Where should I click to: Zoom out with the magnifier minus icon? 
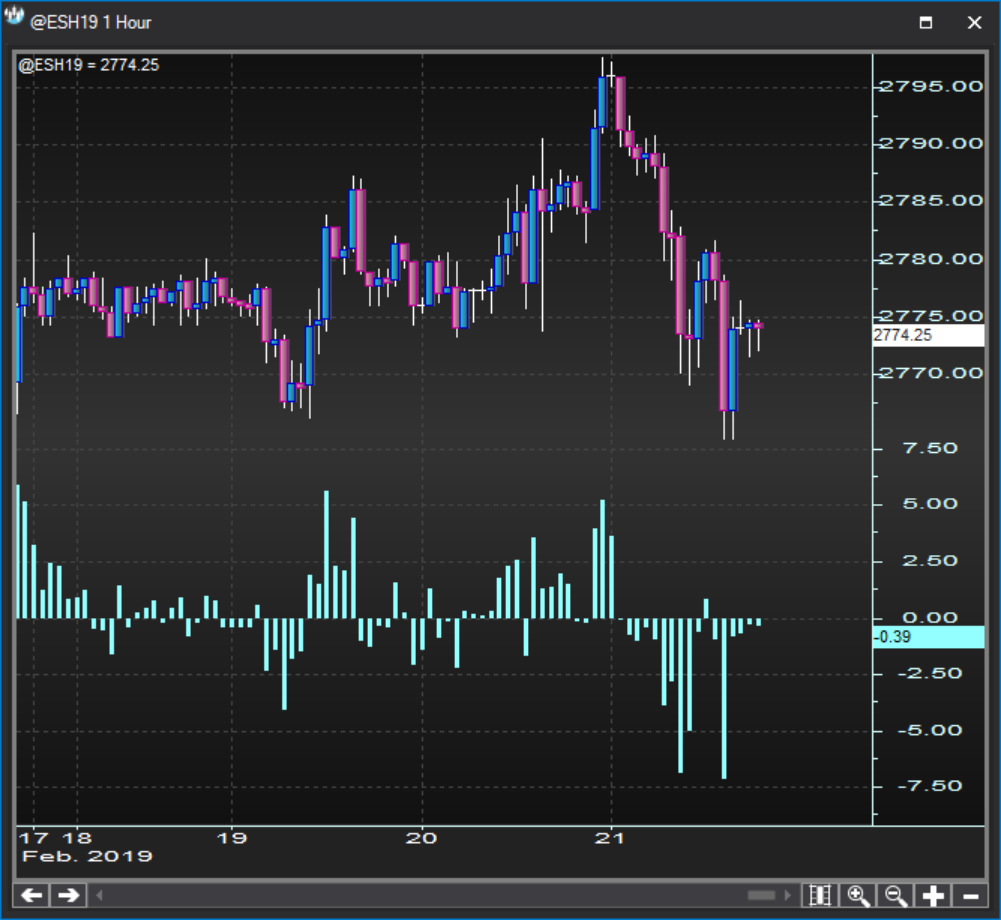[895, 895]
